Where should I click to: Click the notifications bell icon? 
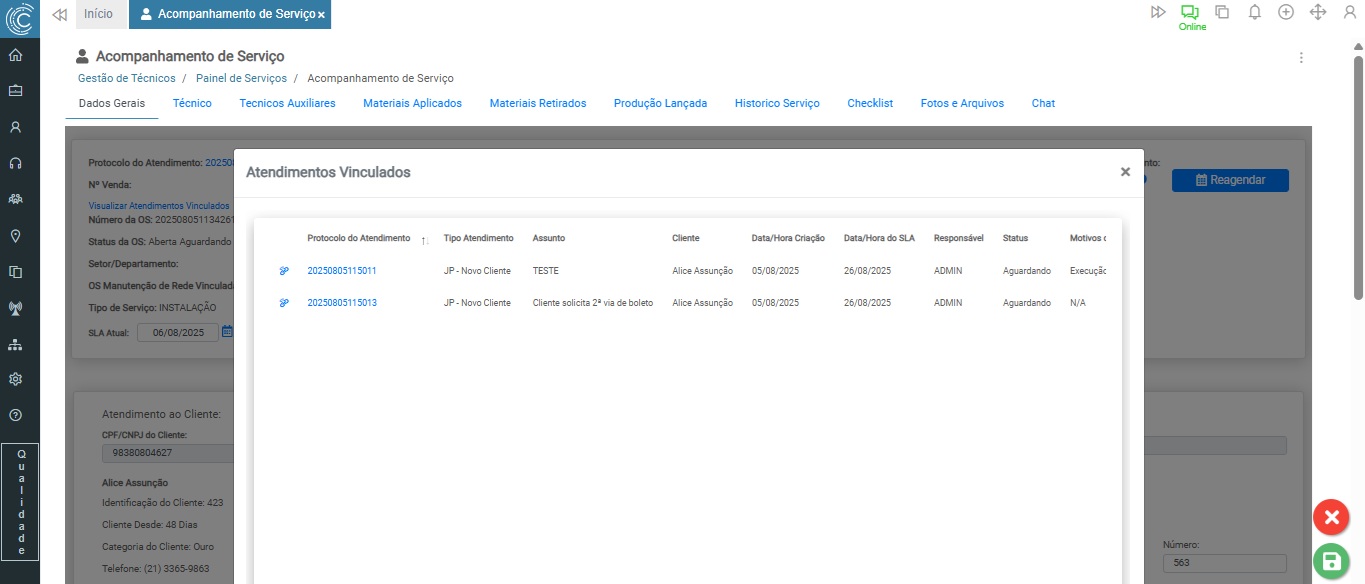(x=1254, y=12)
